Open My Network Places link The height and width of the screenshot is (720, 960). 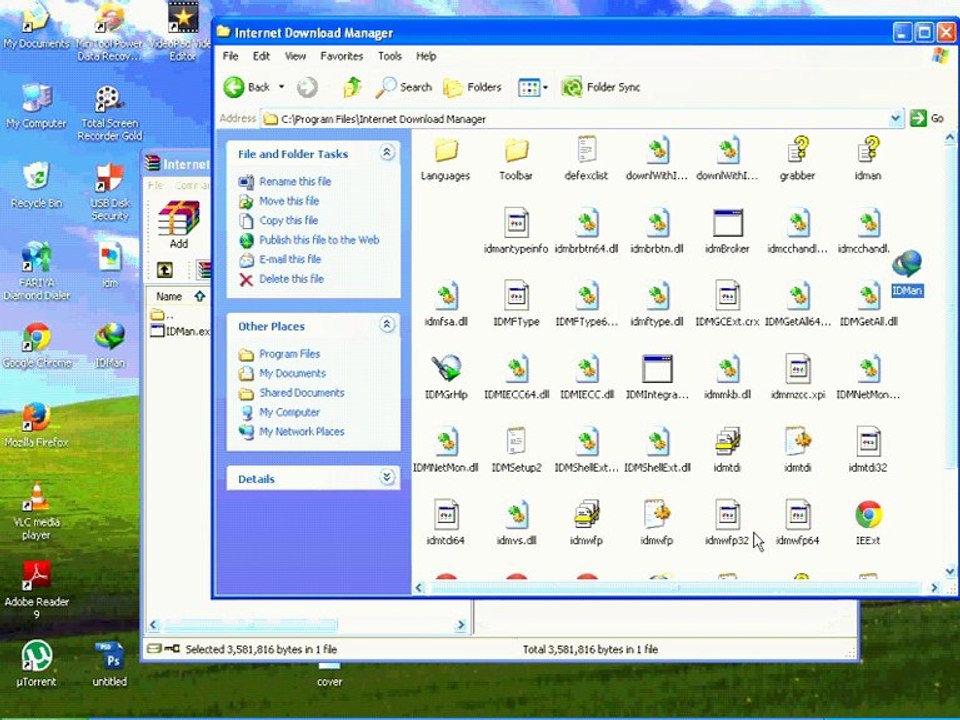[x=302, y=432]
